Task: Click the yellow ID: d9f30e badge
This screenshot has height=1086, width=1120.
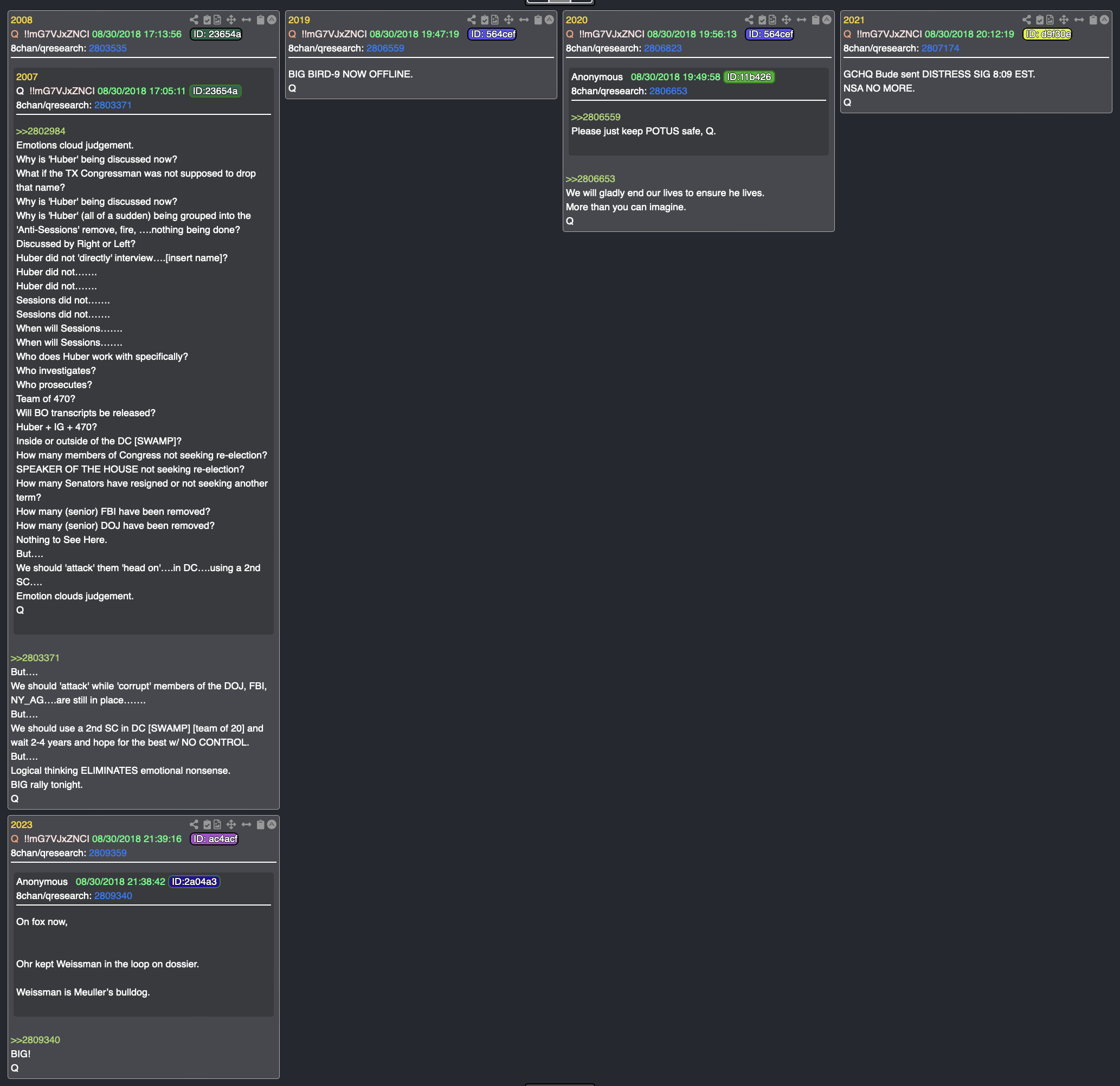Action: coord(1047,34)
